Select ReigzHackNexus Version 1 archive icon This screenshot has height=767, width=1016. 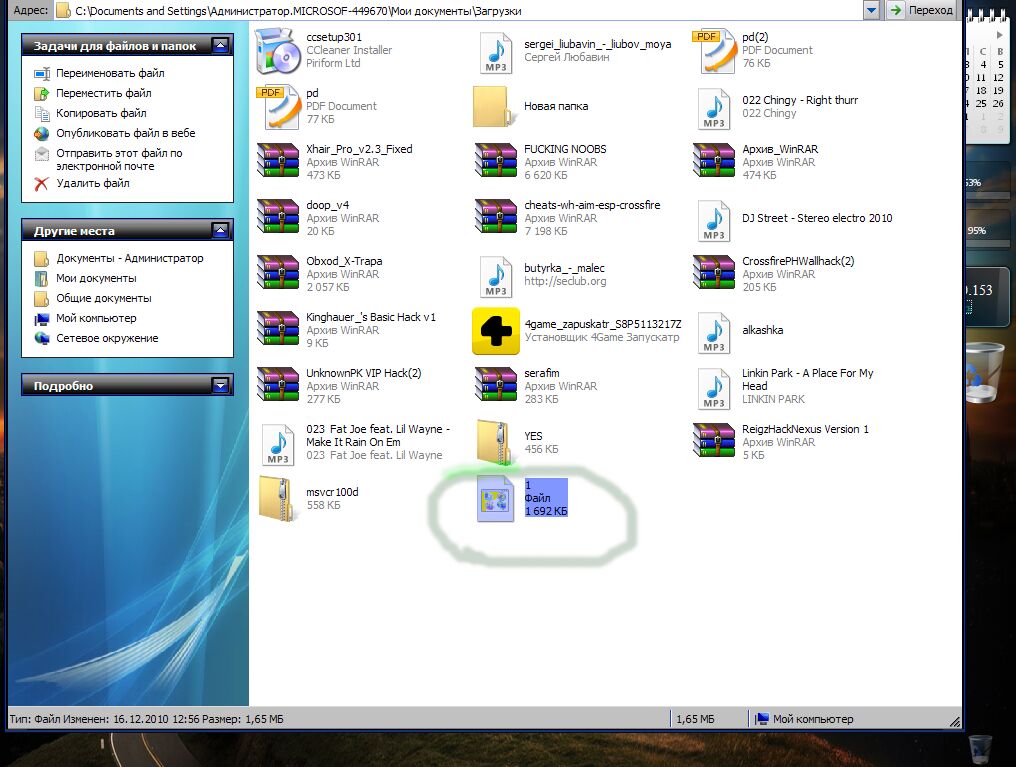click(x=714, y=440)
